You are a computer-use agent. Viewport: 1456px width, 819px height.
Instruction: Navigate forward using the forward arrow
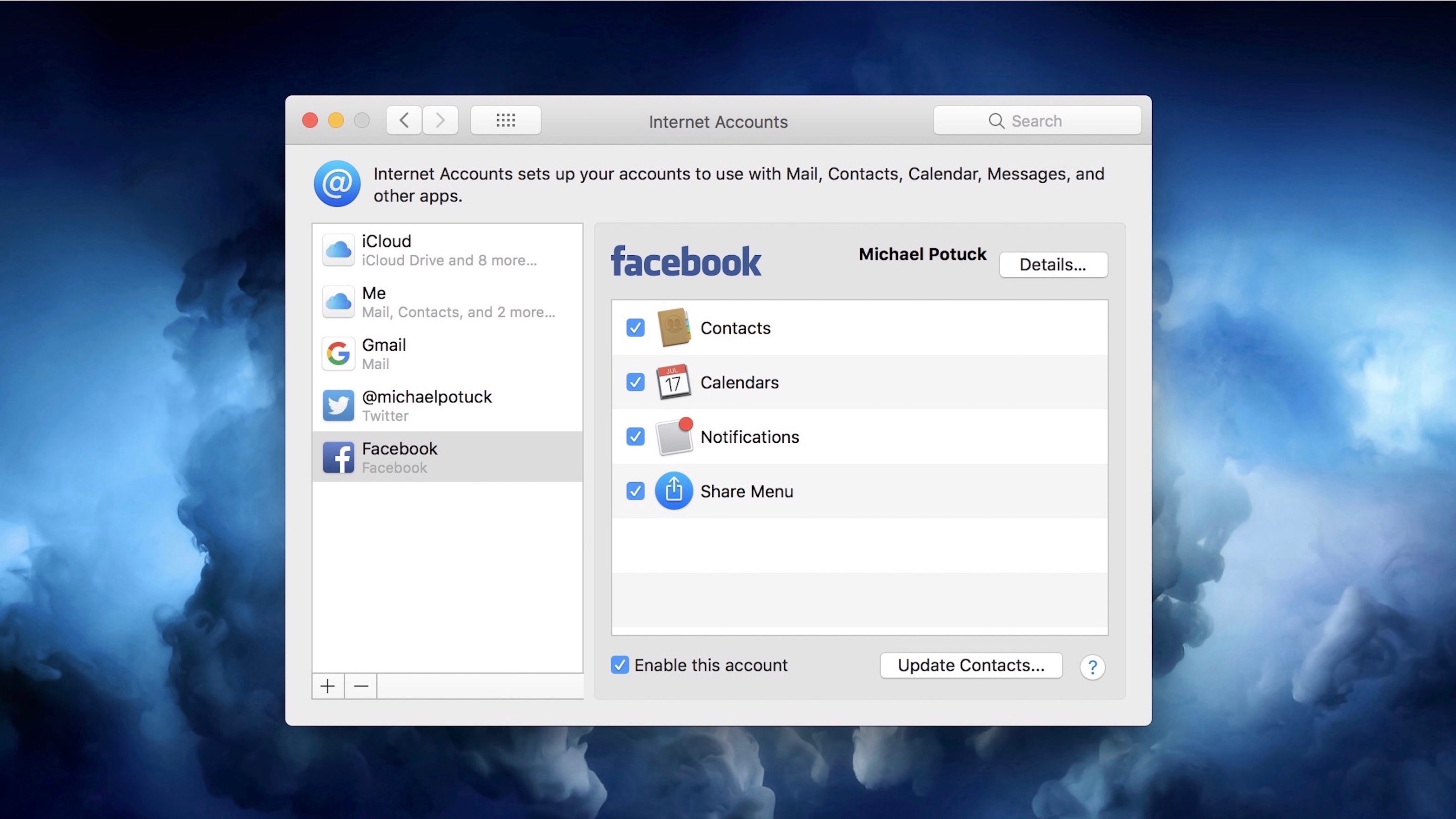(x=439, y=120)
